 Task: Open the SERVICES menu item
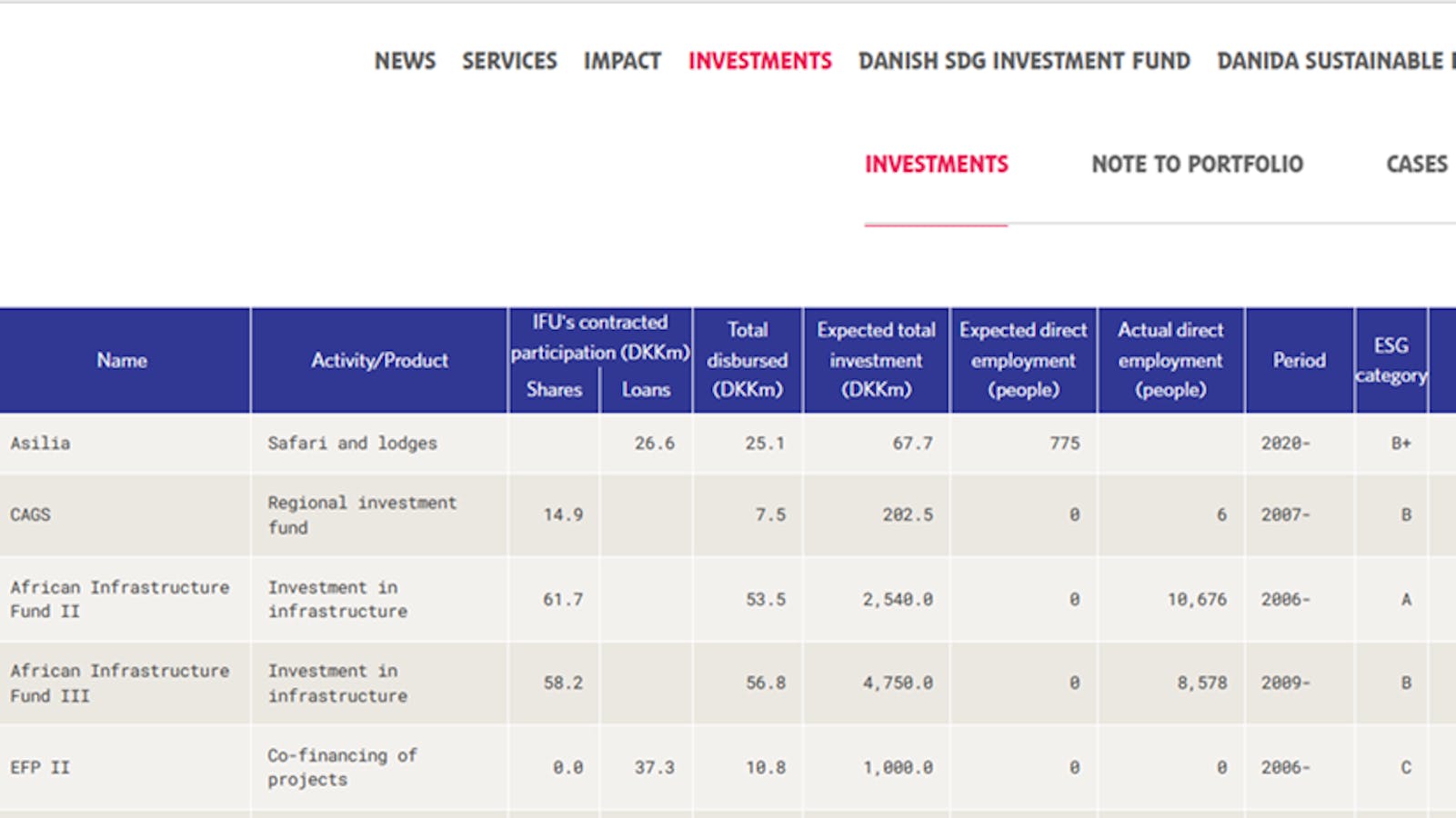pyautogui.click(x=509, y=61)
